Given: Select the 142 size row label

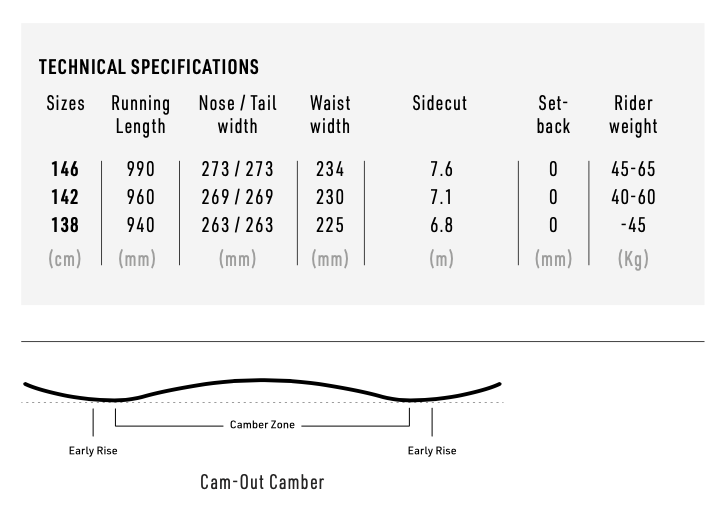Looking at the screenshot, I should [x=65, y=197].
